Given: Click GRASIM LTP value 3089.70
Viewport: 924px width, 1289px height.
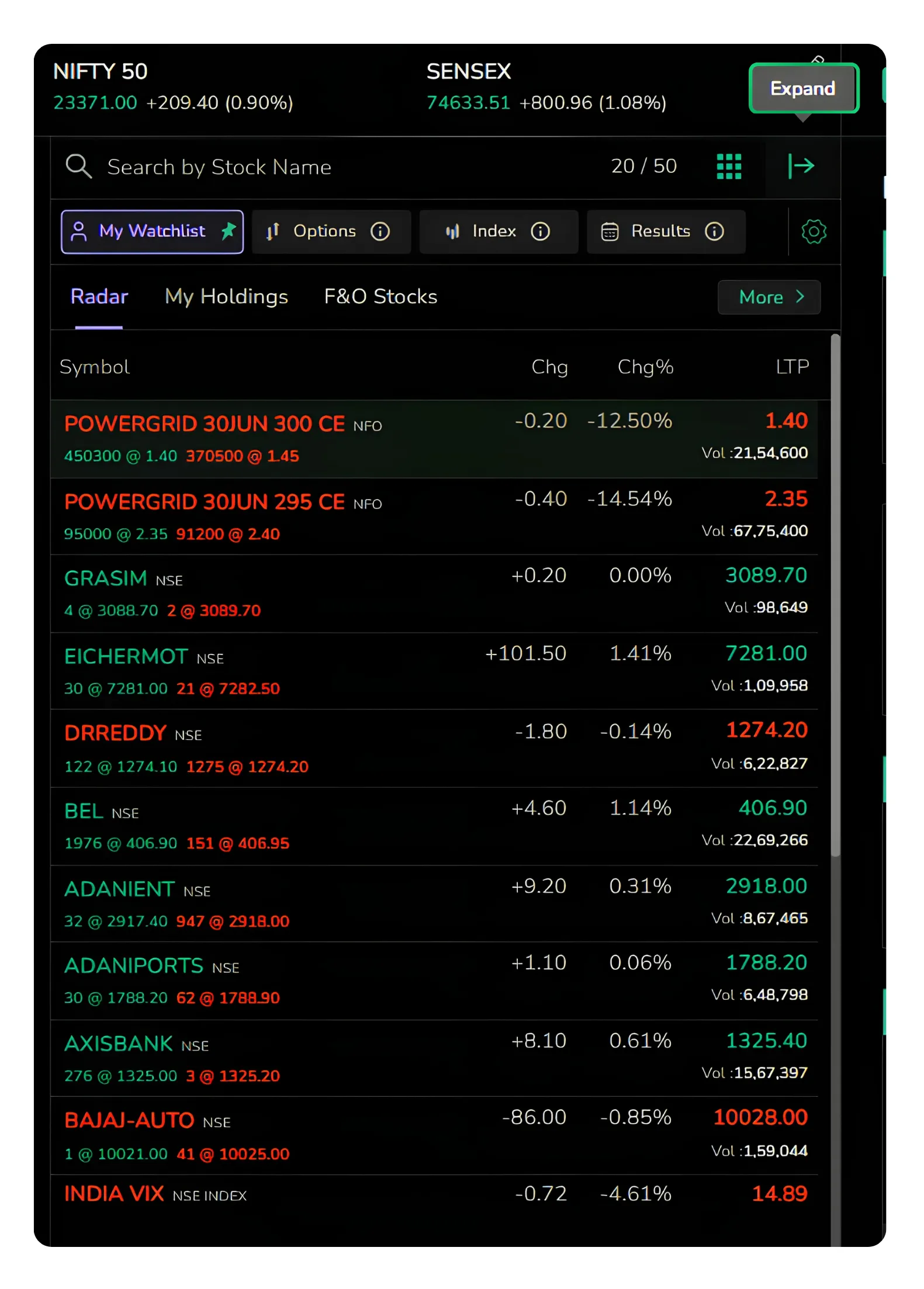Looking at the screenshot, I should point(766,576).
